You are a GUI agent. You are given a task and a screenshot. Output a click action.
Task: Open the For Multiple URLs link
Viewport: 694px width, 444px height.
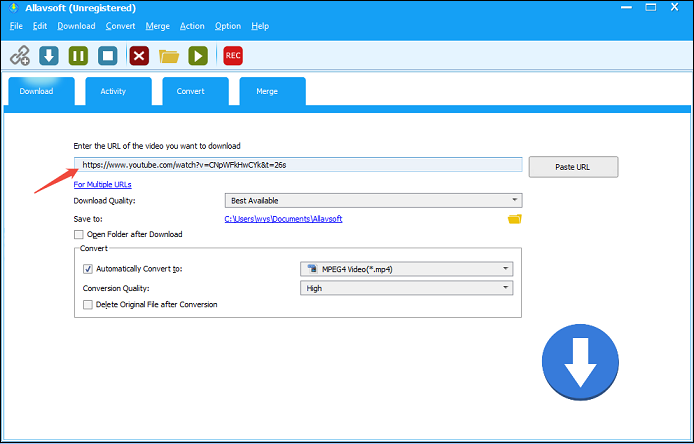[x=102, y=184]
